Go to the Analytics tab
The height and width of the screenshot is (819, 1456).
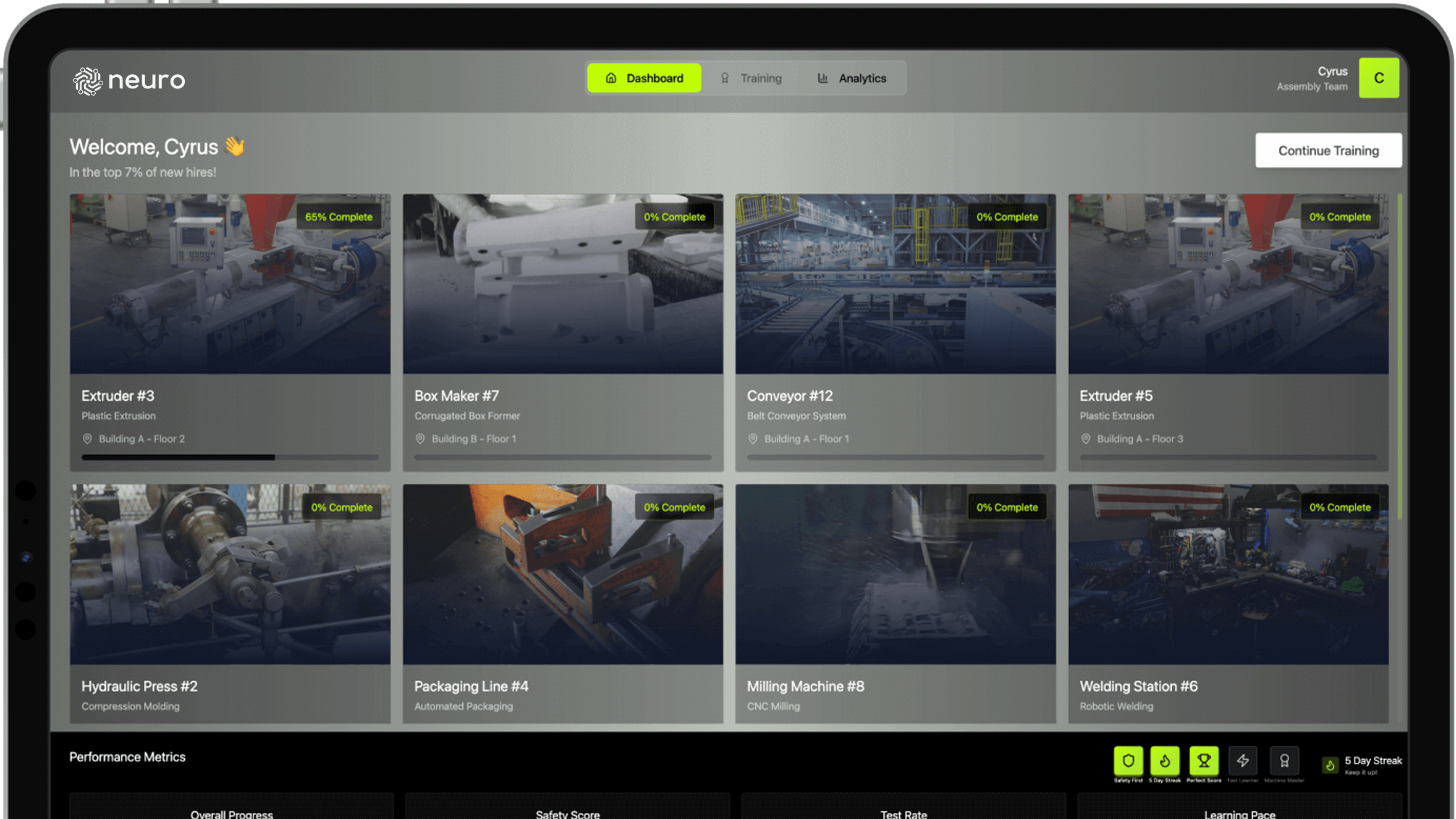point(852,78)
